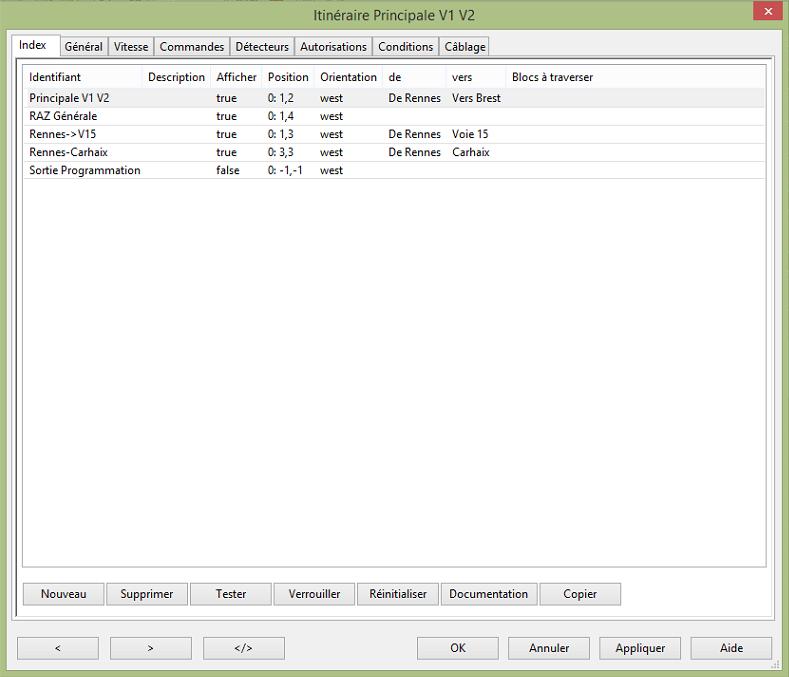This screenshot has width=789, height=677.
Task: Switch to the Général tab
Action: pyautogui.click(x=83, y=47)
